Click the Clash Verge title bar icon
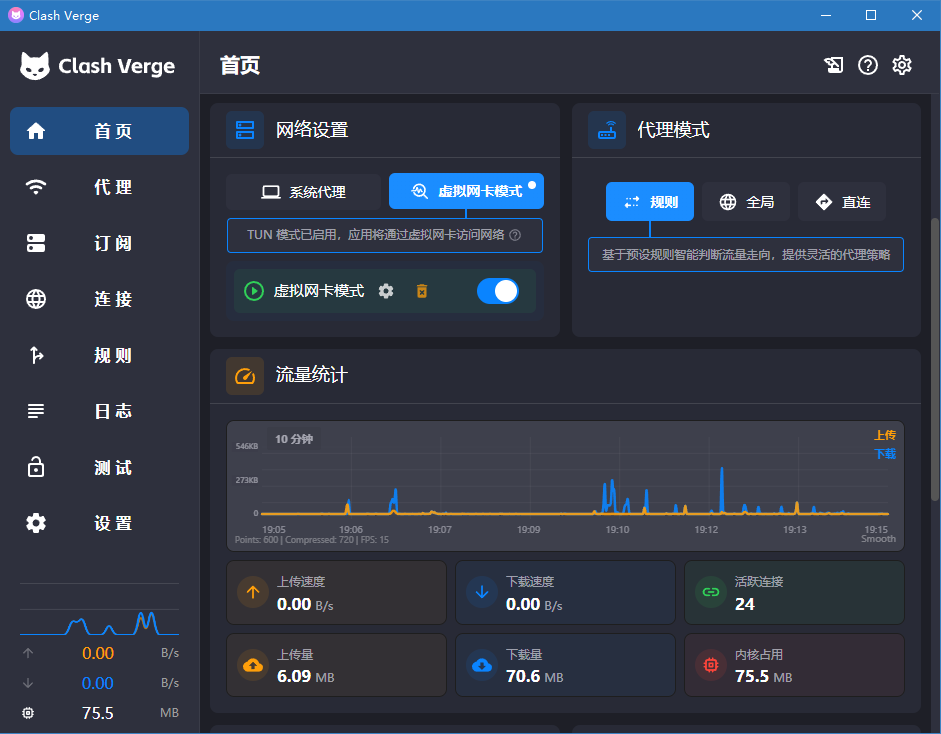 coord(16,15)
